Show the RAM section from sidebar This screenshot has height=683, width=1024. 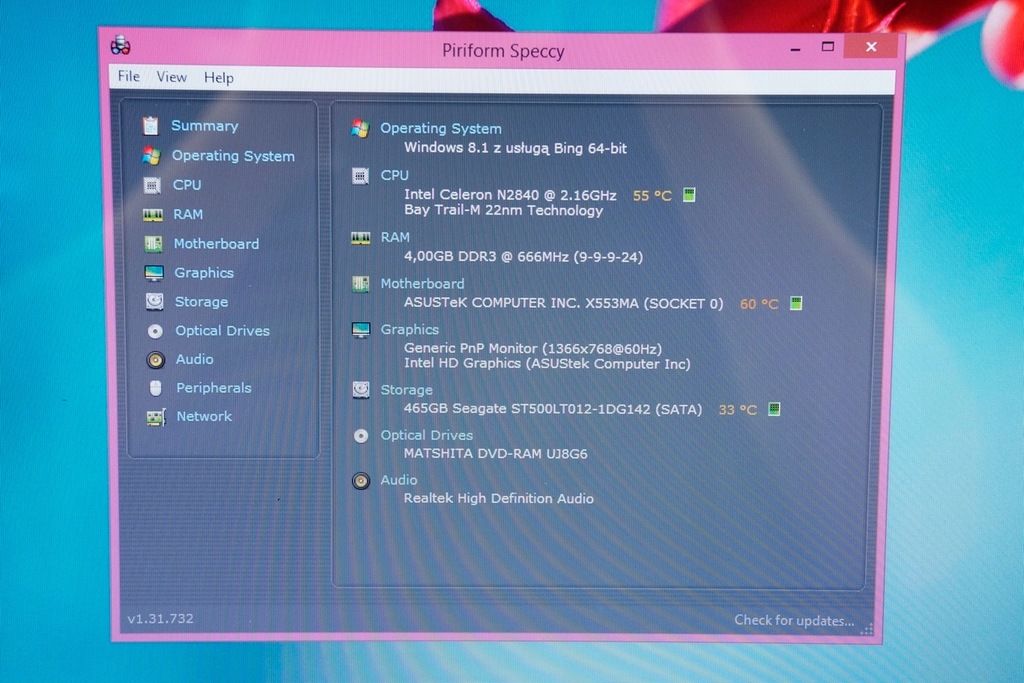pos(188,214)
